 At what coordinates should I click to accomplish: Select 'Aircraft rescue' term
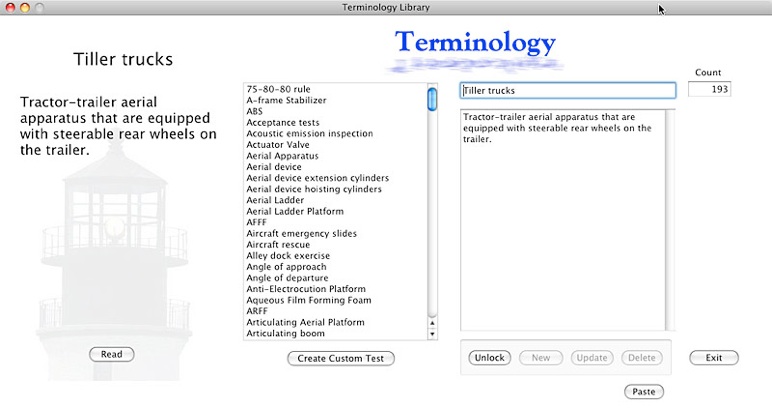point(278,245)
